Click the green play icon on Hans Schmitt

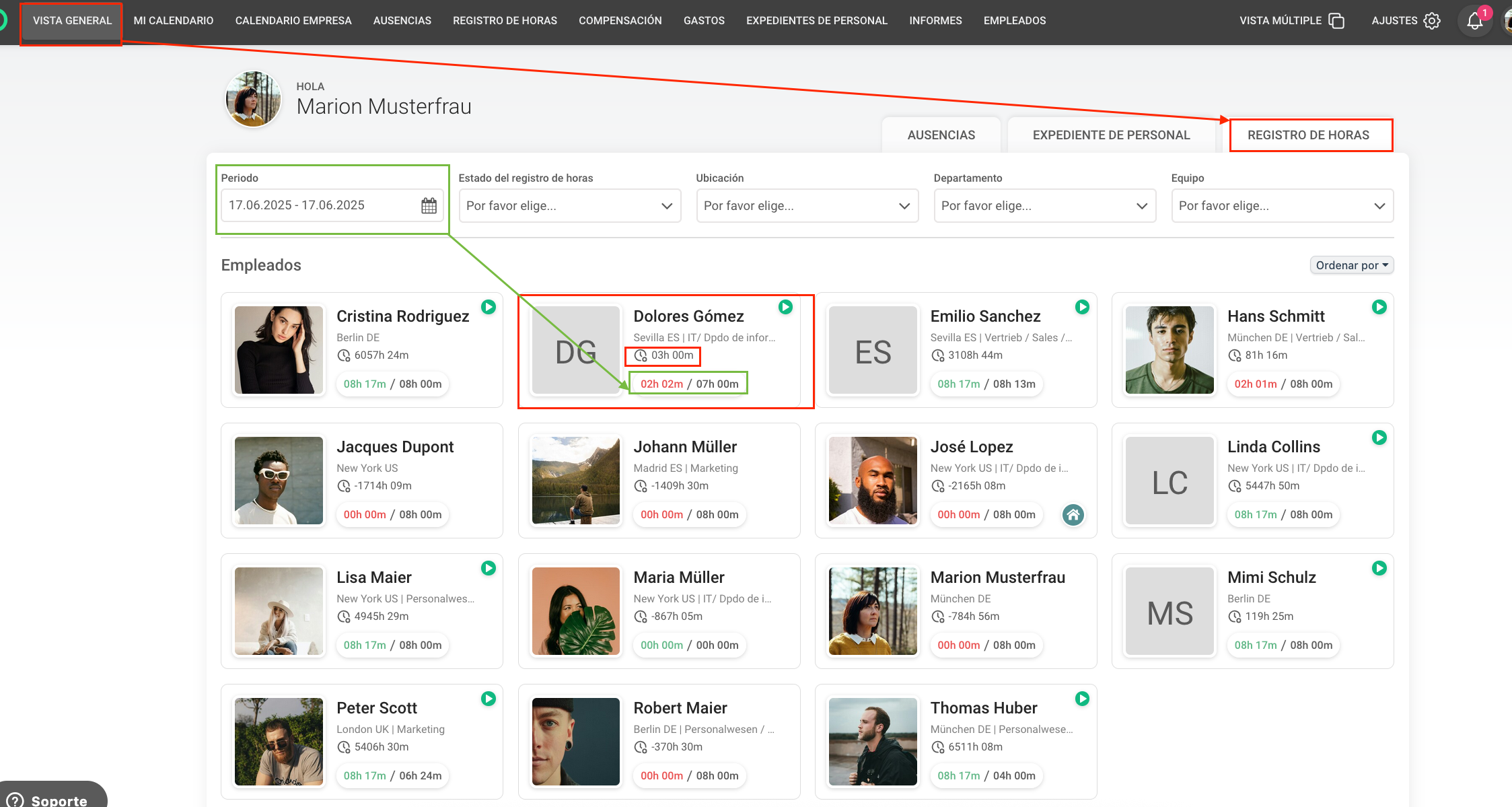coord(1379,307)
